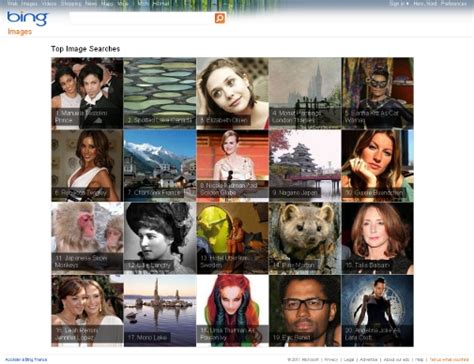This screenshot has width=474, height=364.
Task: Open thumbnail 14 Pine Marten
Action: tap(305, 238)
